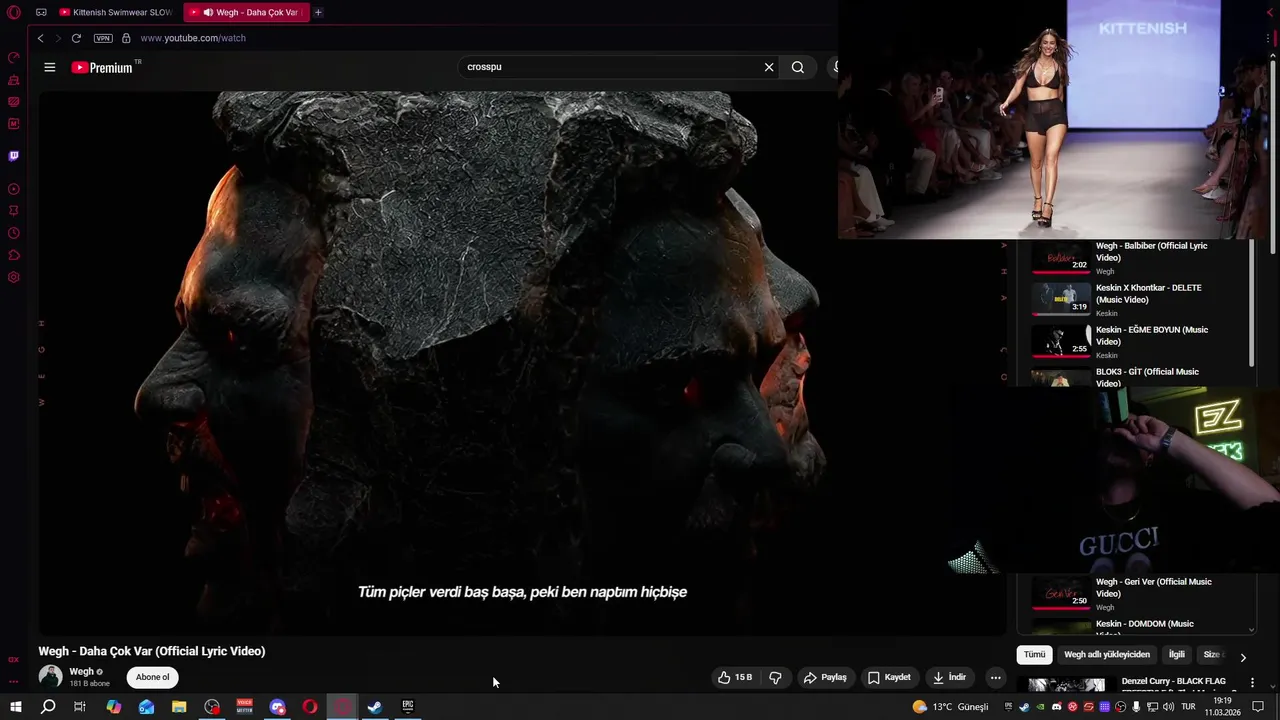The height and width of the screenshot is (720, 1280).
Task: Play Denzel Curry BLACK FLAG thumbnail
Action: 1067,685
